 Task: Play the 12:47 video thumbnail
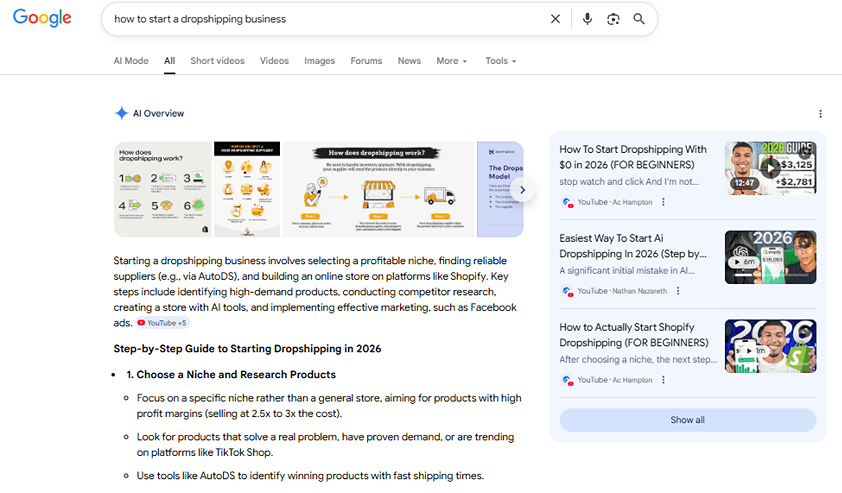[770, 168]
